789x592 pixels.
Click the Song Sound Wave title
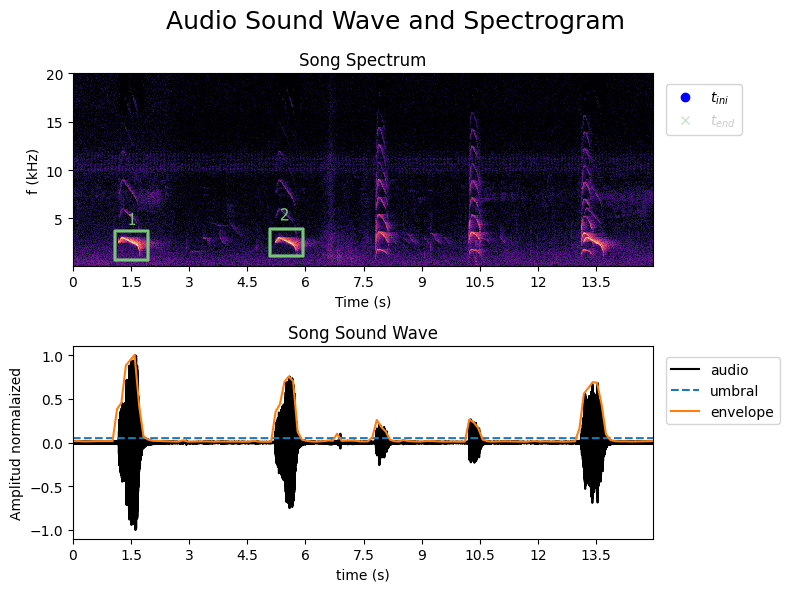(x=362, y=333)
